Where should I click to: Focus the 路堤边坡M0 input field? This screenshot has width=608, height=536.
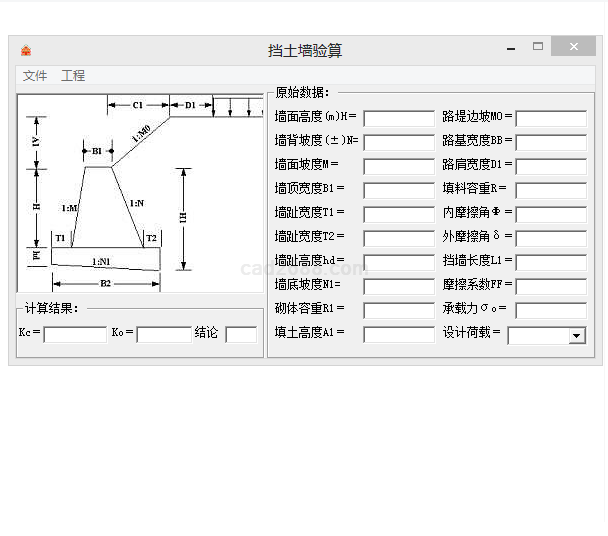point(550,119)
